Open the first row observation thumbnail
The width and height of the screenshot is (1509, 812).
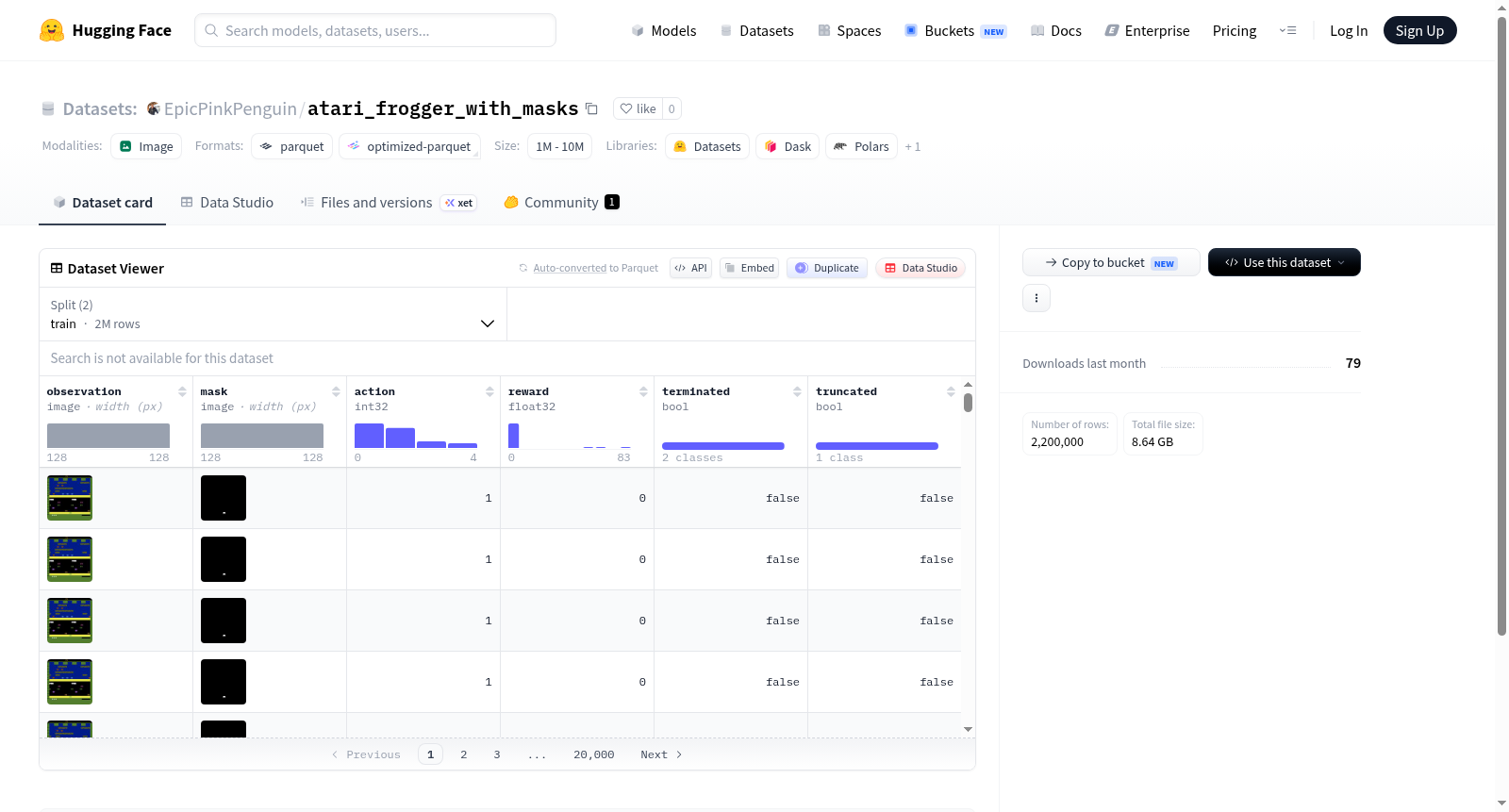(x=70, y=498)
